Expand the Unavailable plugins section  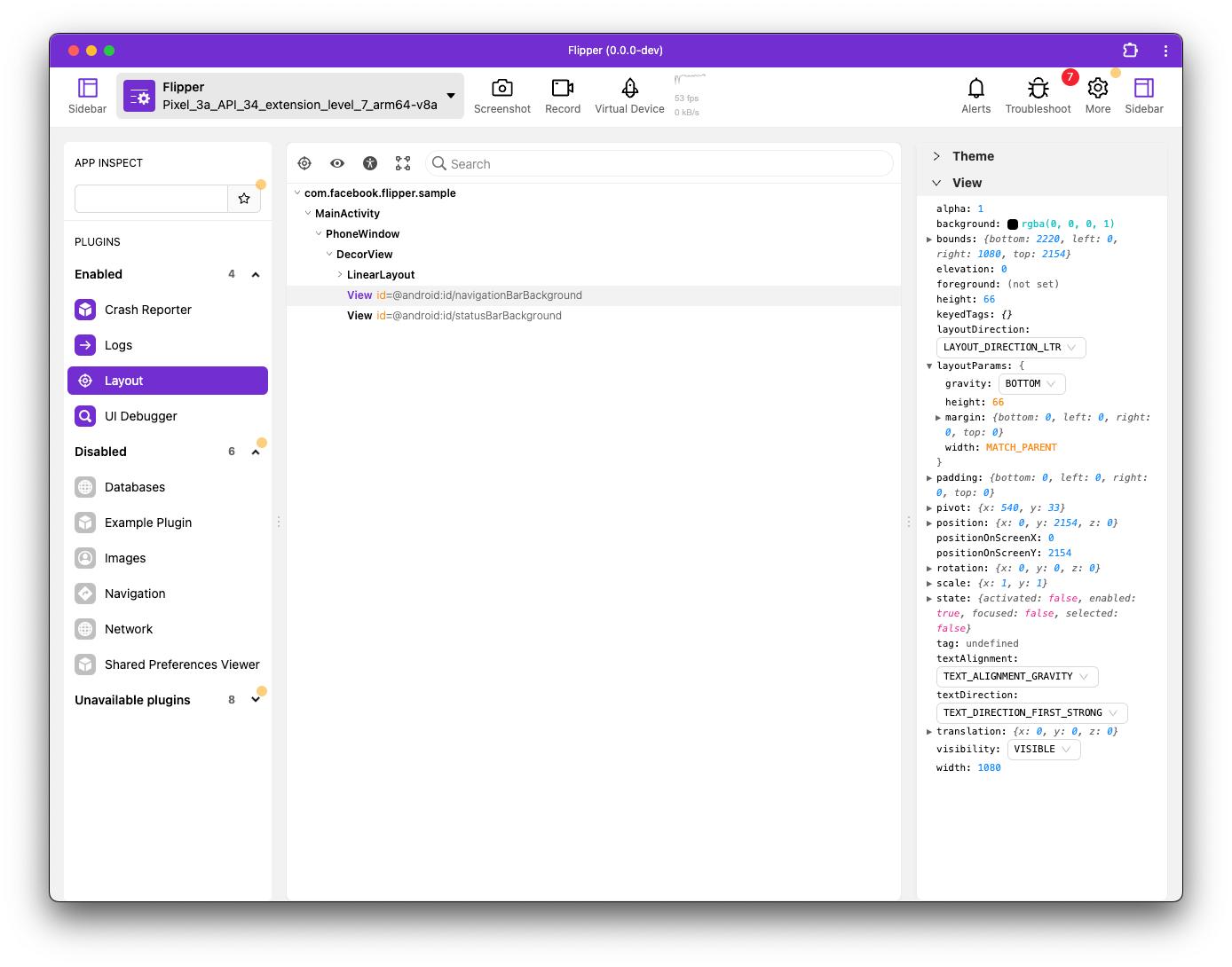pos(256,700)
